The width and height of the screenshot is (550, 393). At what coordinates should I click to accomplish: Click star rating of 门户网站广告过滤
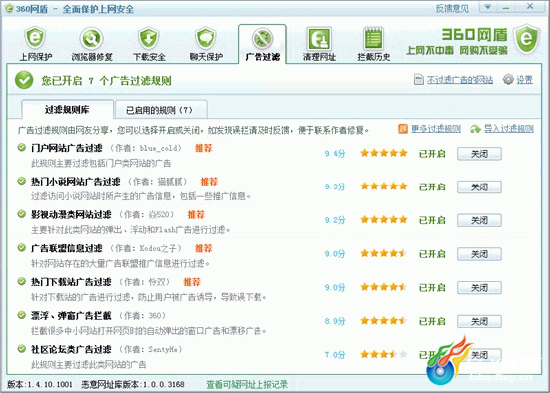pos(384,153)
